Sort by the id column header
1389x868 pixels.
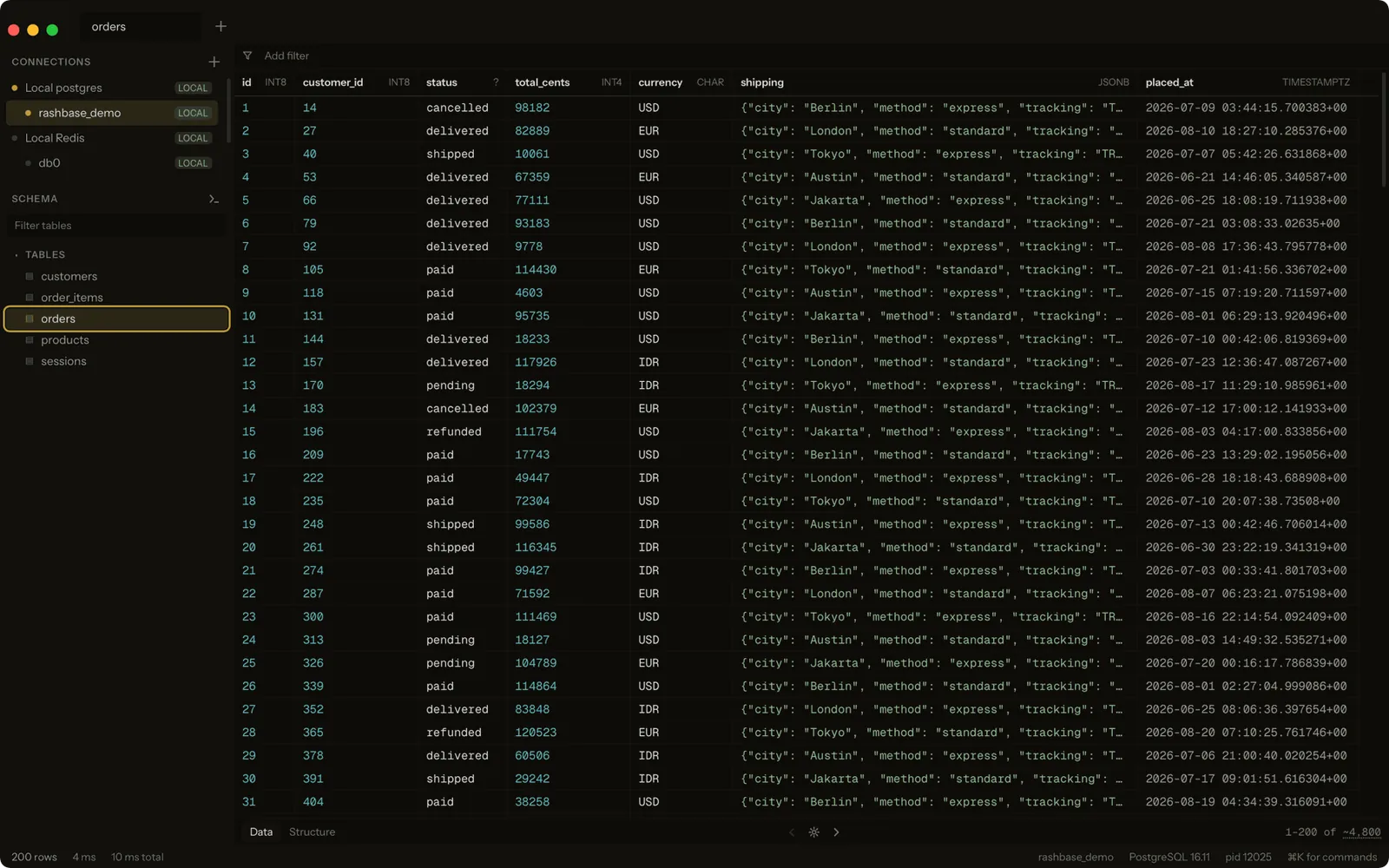click(264, 82)
